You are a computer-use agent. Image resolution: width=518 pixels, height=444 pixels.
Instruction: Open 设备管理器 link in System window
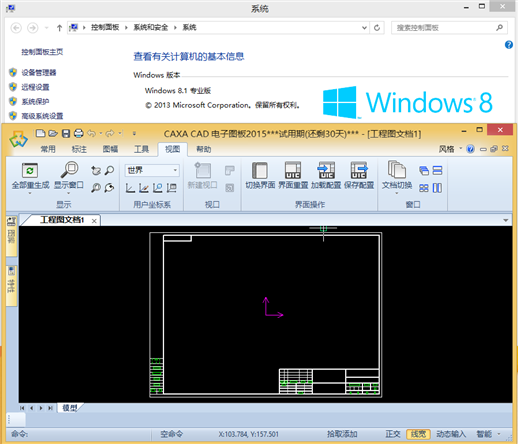pyautogui.click(x=39, y=72)
